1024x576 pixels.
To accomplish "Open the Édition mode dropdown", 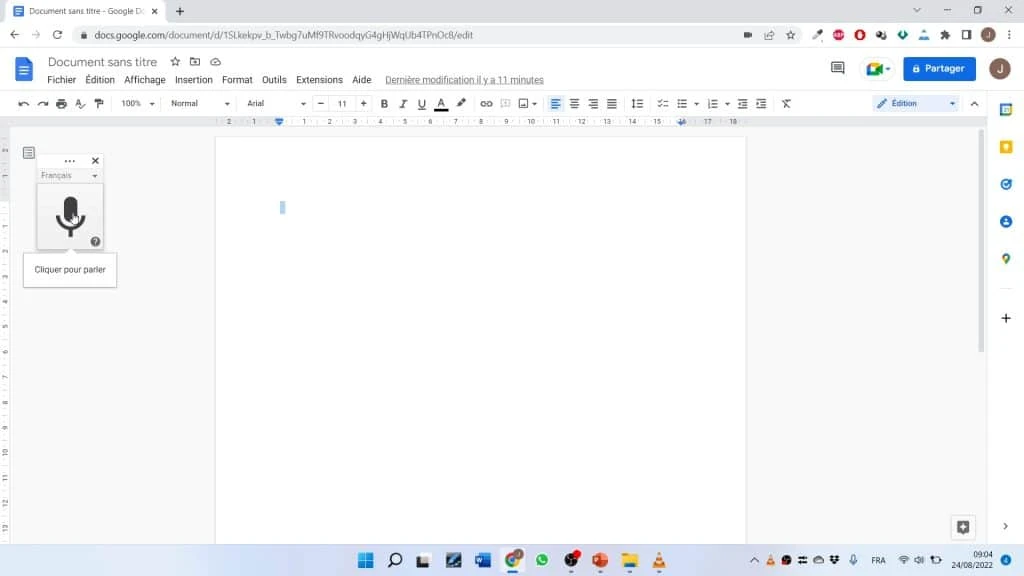I will tap(916, 104).
